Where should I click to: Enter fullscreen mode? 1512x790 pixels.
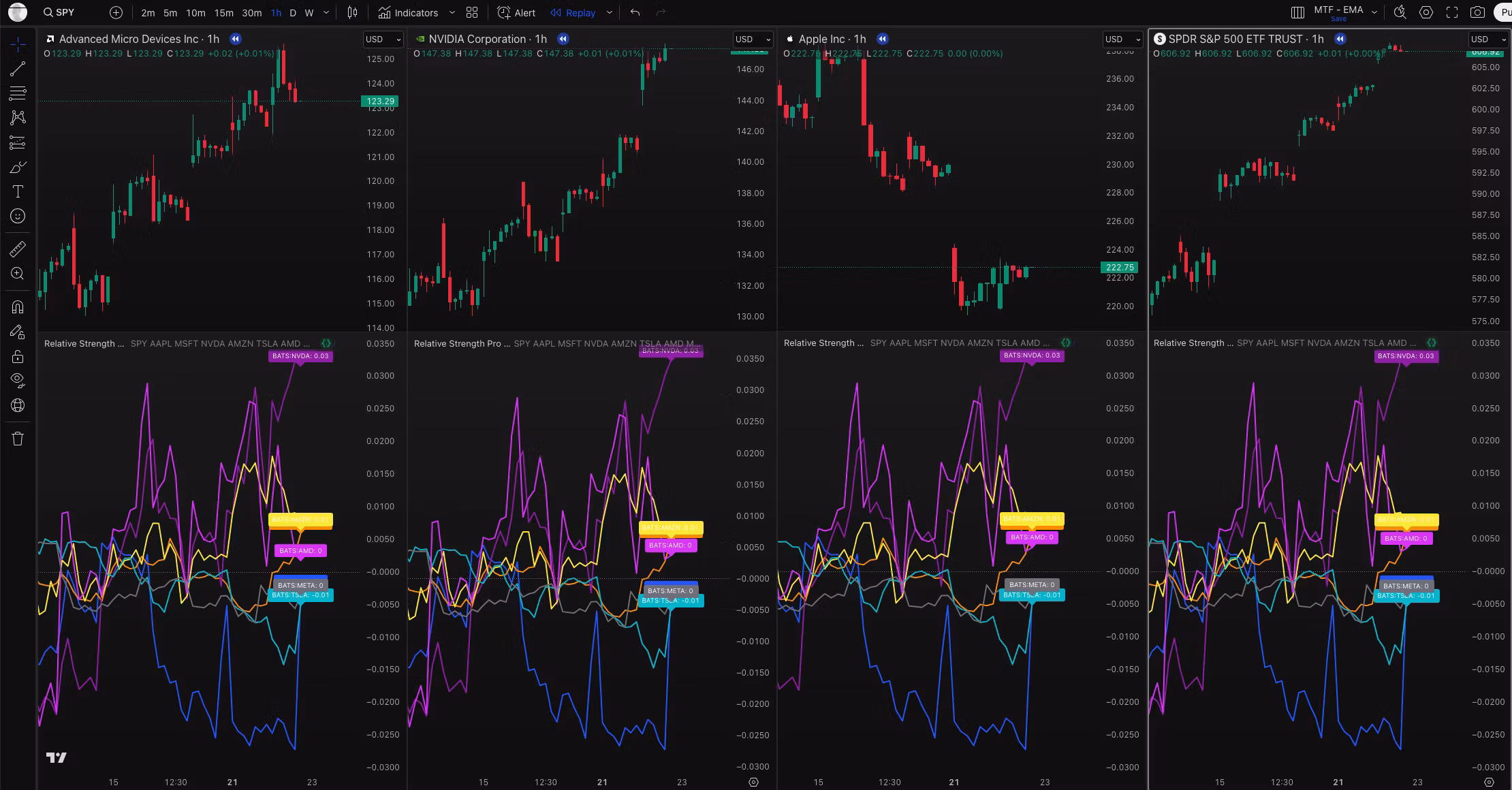(1451, 12)
